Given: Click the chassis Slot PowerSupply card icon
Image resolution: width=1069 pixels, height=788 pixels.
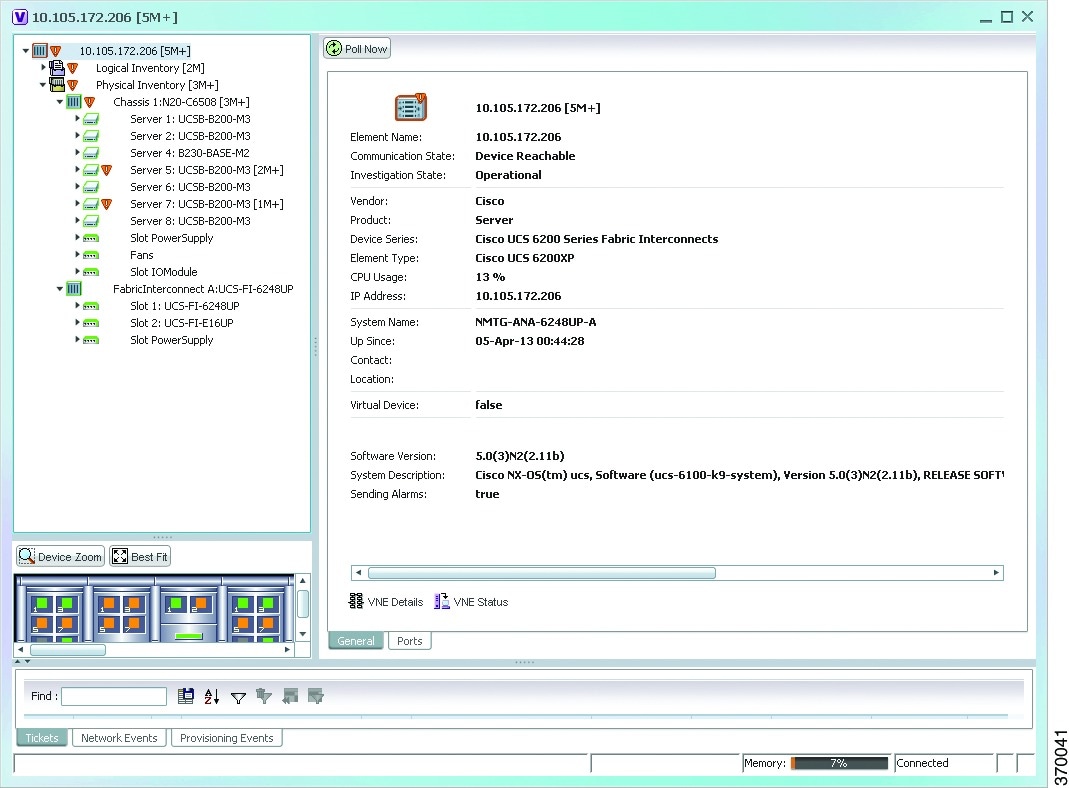Looking at the screenshot, I should tap(91, 238).
